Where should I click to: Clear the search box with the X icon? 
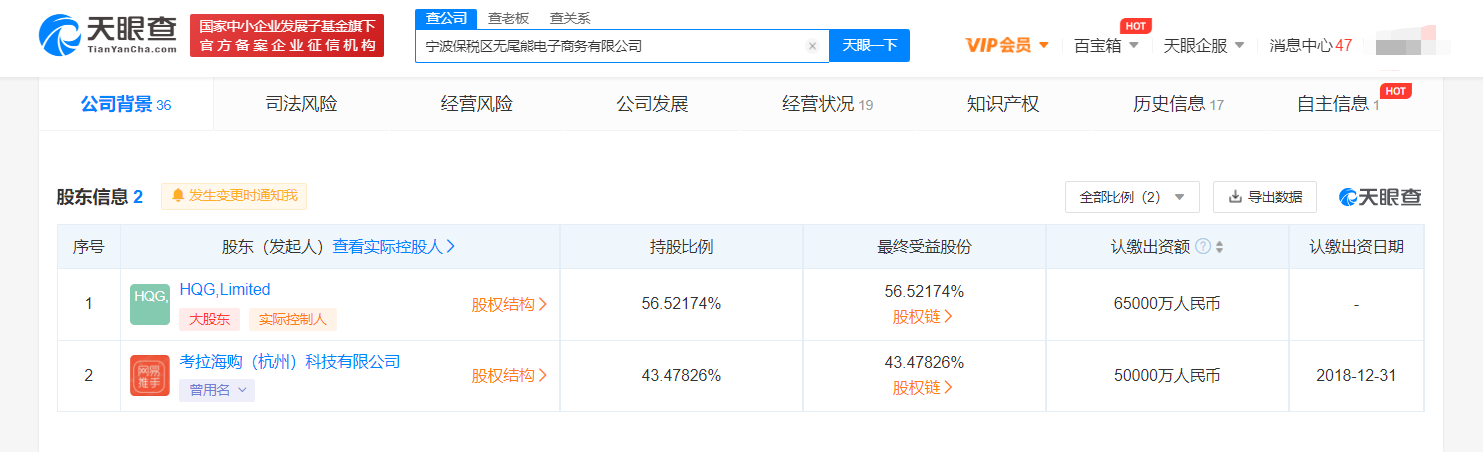[812, 46]
